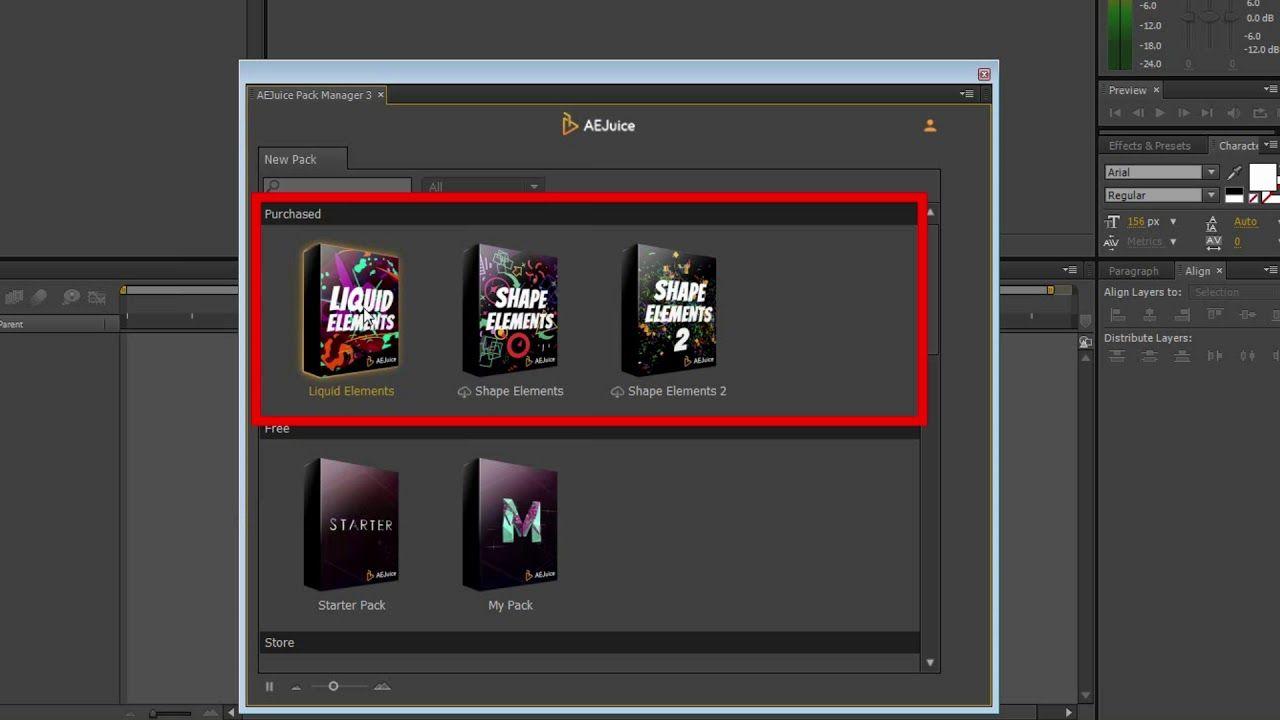This screenshot has height=720, width=1280.
Task: Toggle loop option in Preview panel
Action: (1260, 114)
